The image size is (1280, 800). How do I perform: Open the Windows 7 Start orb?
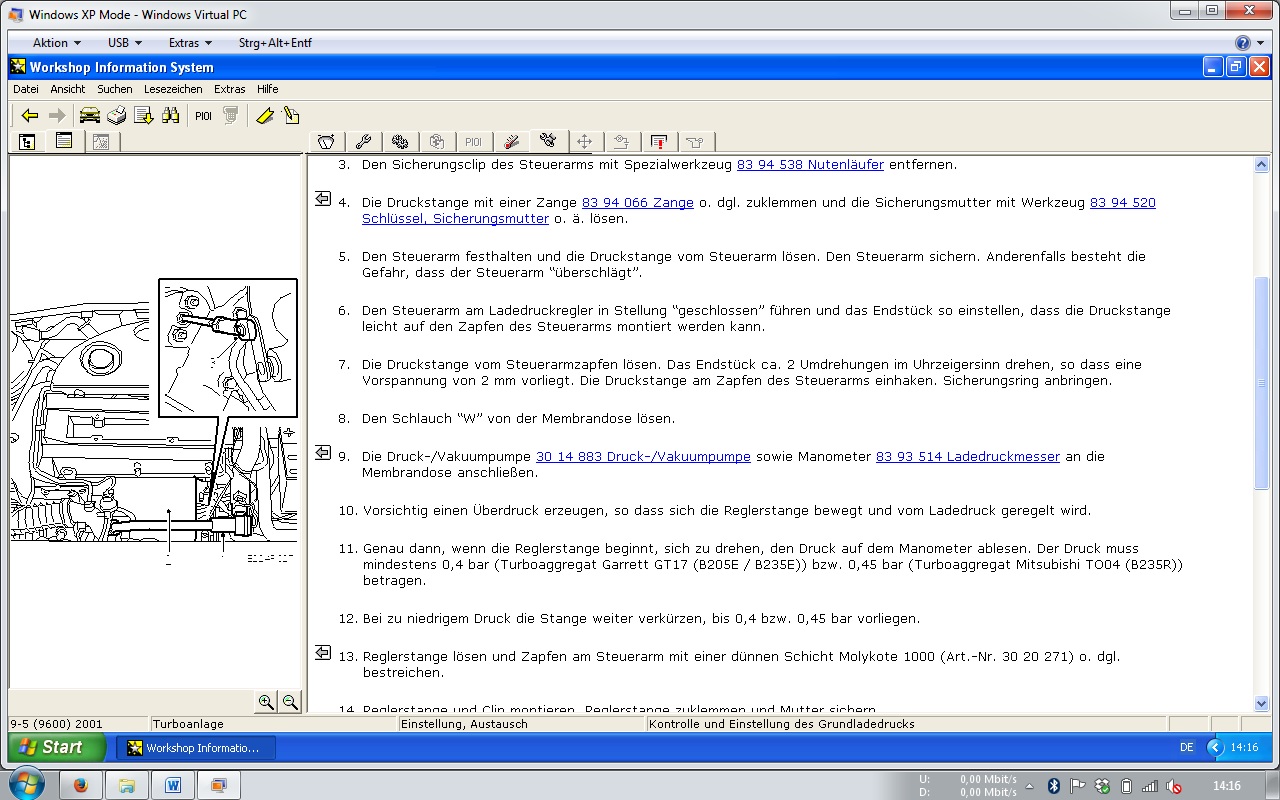pyautogui.click(x=25, y=784)
